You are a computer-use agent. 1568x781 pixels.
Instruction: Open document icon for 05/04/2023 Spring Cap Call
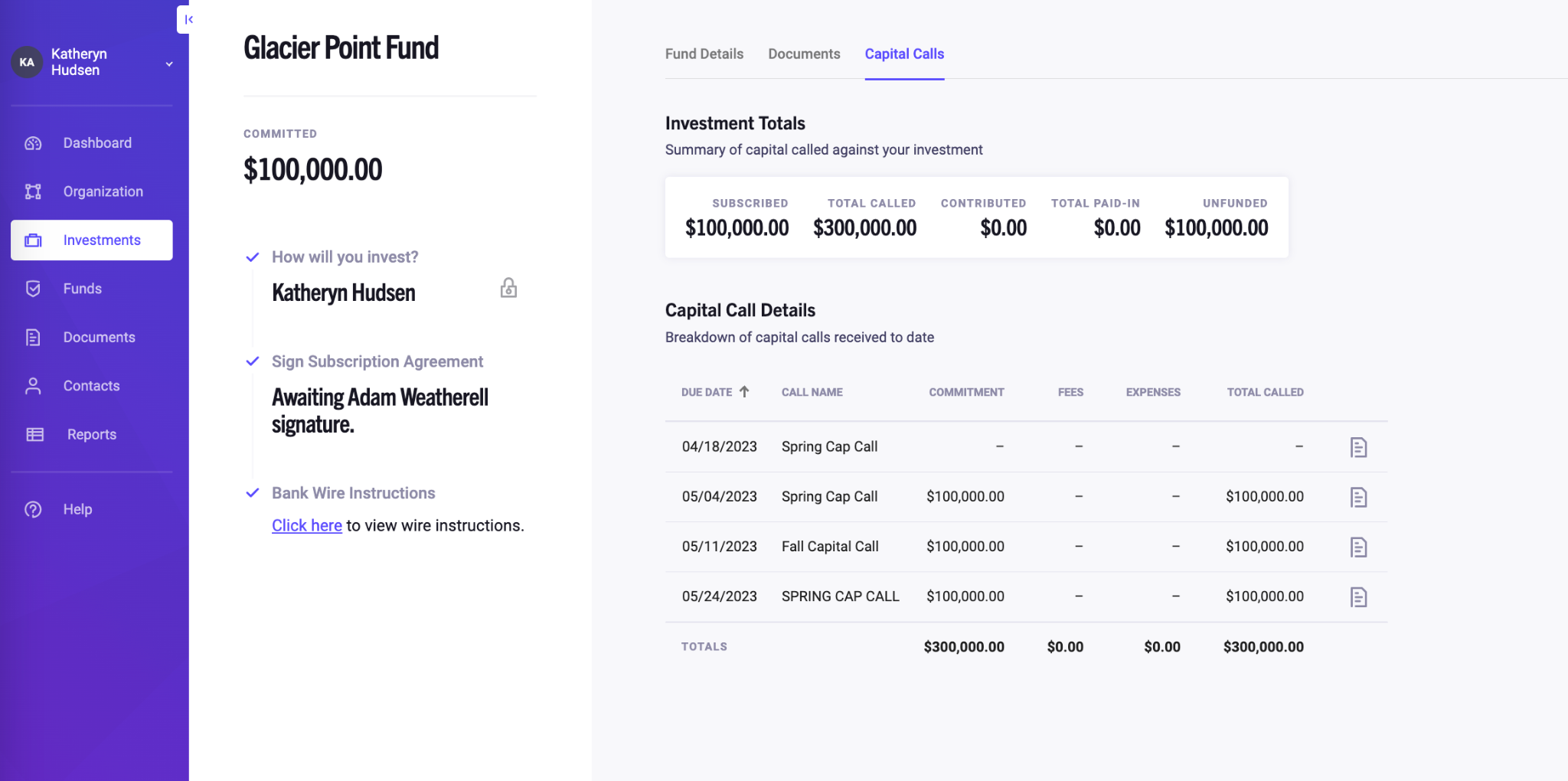click(1358, 497)
